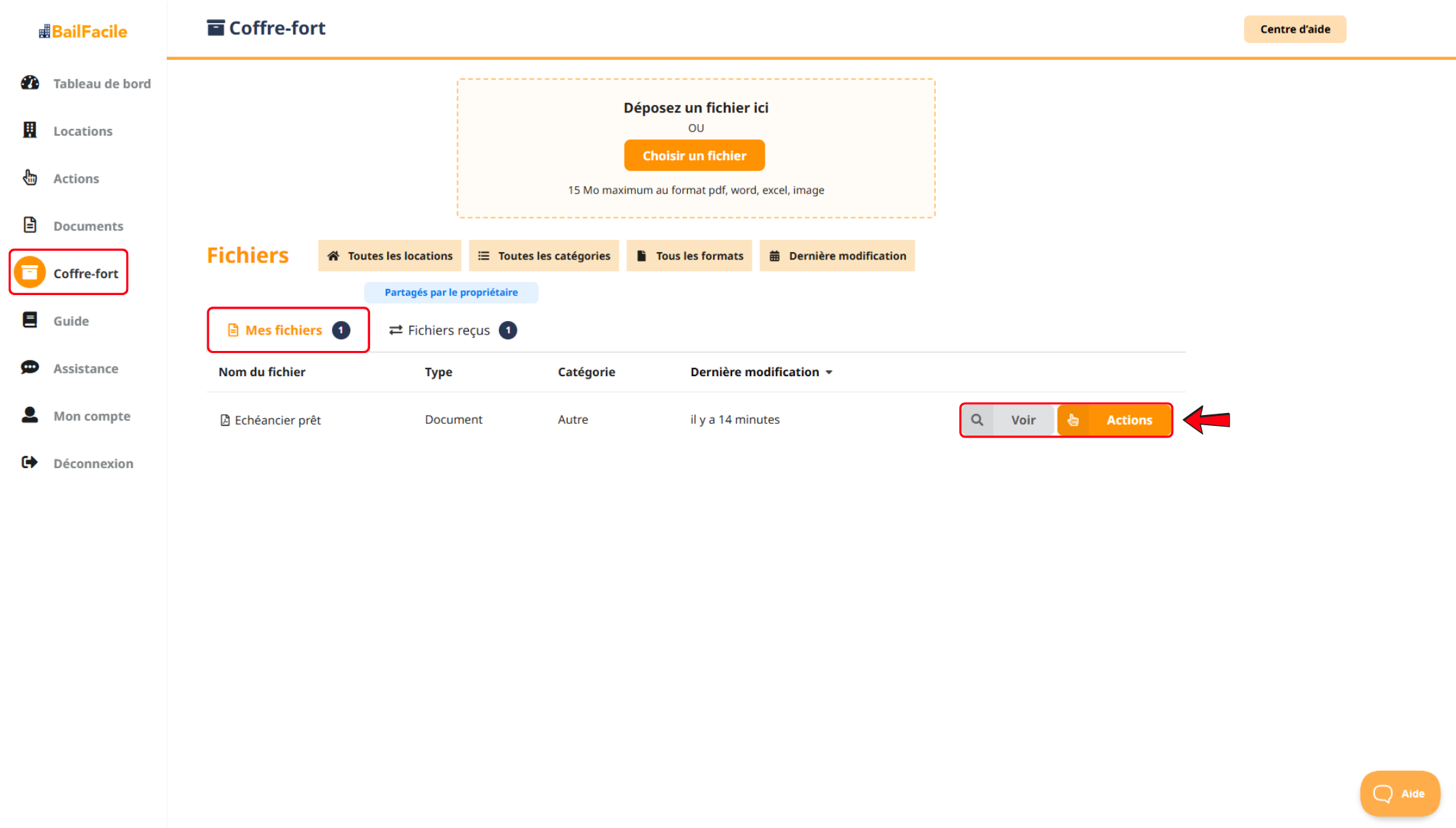
Task: Click the Choisir un fichier button
Action: 694,156
